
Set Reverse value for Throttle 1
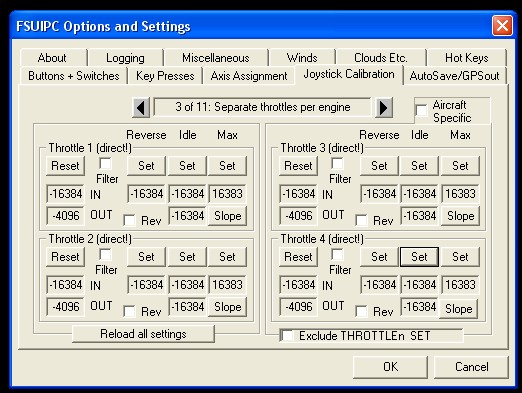coord(146,166)
